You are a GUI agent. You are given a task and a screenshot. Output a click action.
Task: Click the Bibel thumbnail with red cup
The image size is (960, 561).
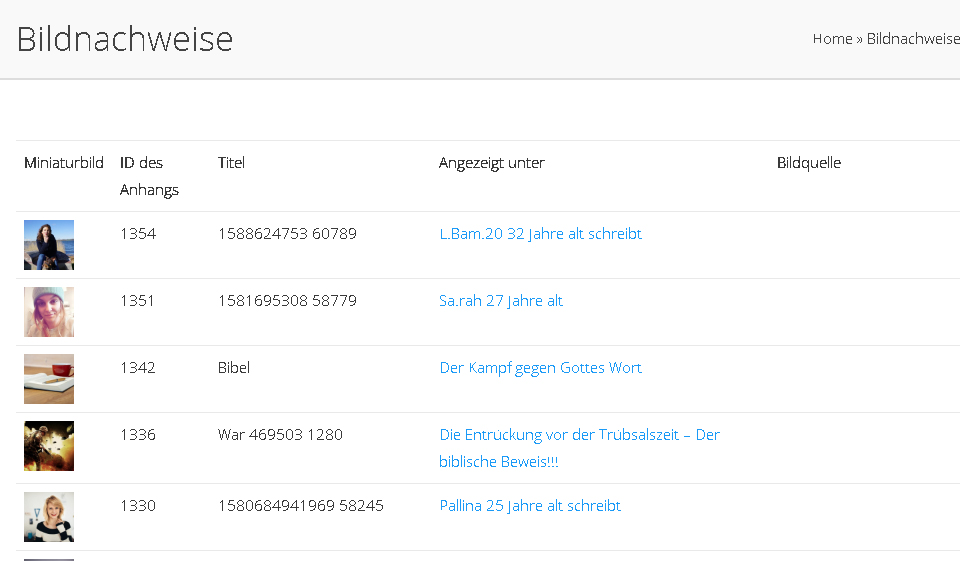[49, 379]
